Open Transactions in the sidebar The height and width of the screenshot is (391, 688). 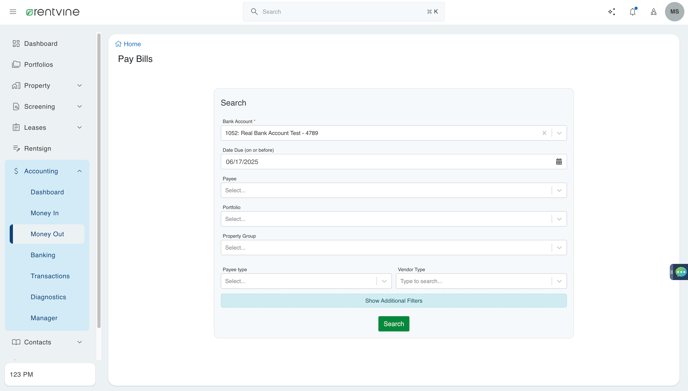click(50, 276)
